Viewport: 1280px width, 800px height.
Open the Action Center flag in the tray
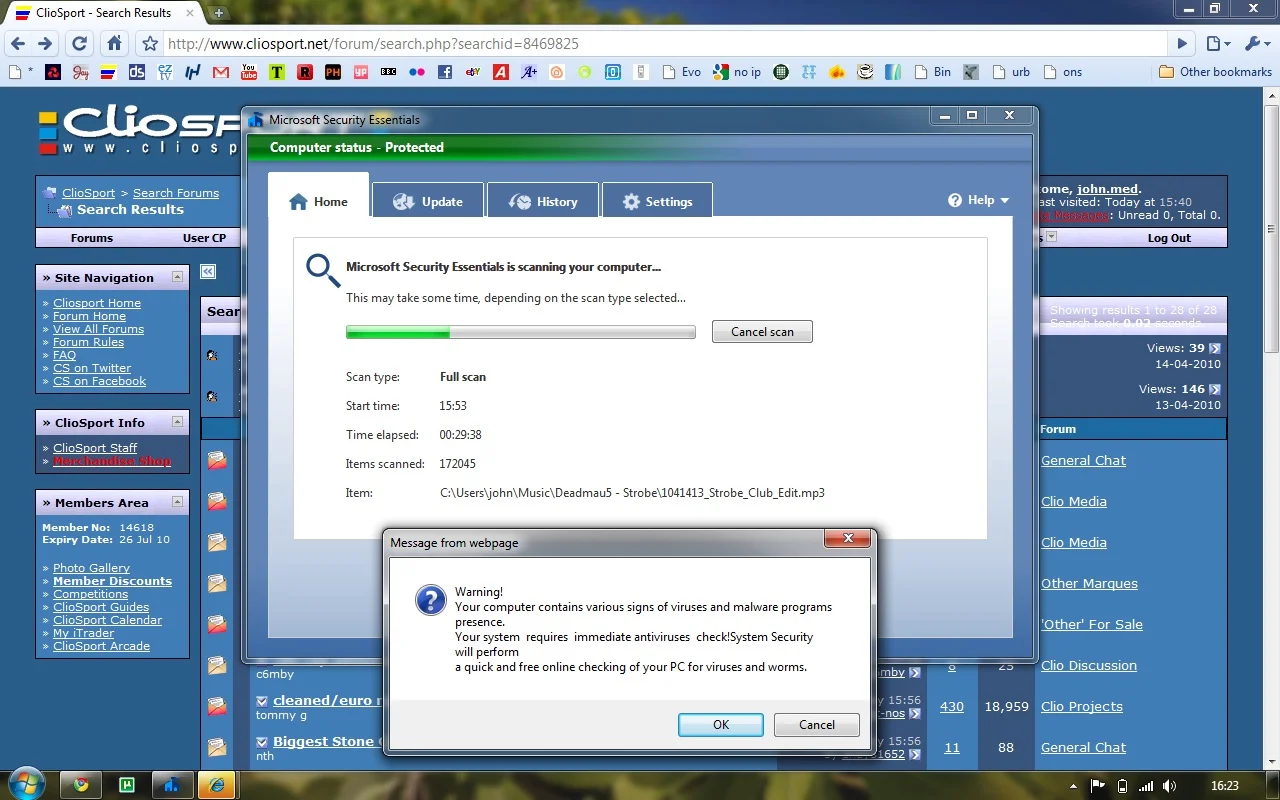[x=1097, y=786]
